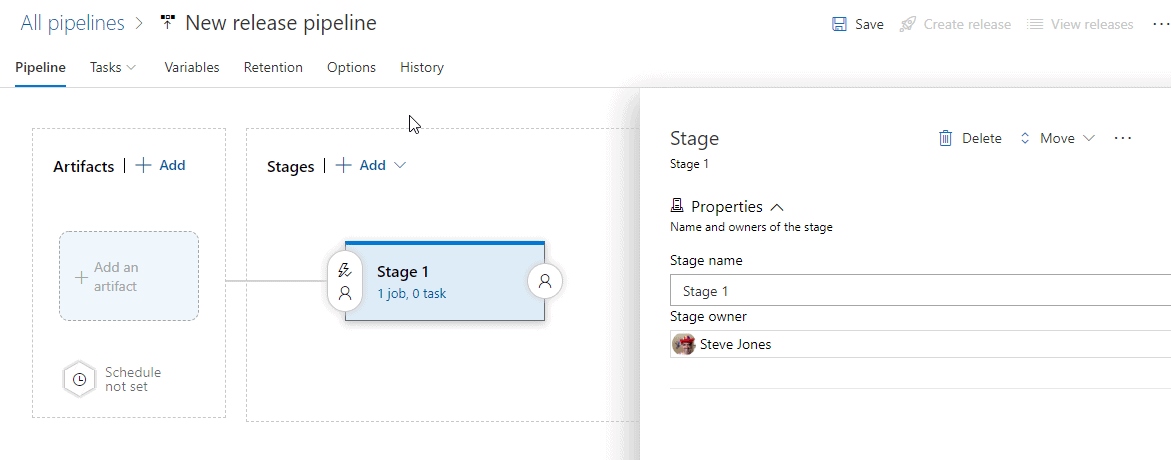Expand the Tasks tab dropdown

pos(113,68)
